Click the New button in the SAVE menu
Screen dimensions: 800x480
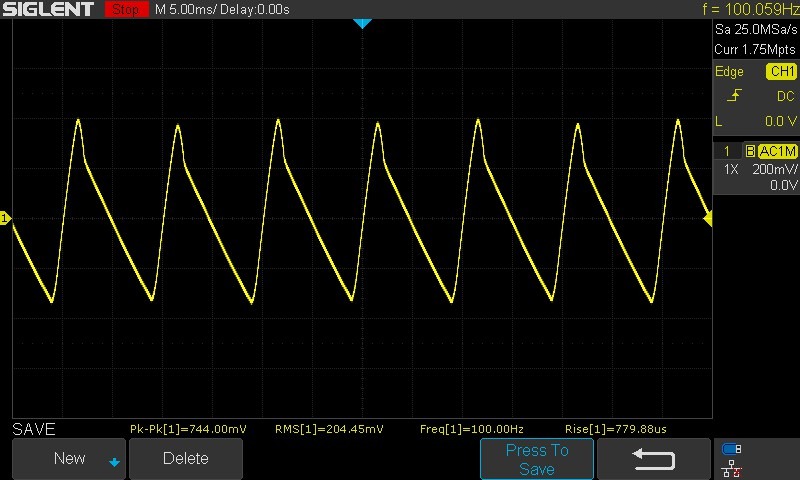[69, 458]
